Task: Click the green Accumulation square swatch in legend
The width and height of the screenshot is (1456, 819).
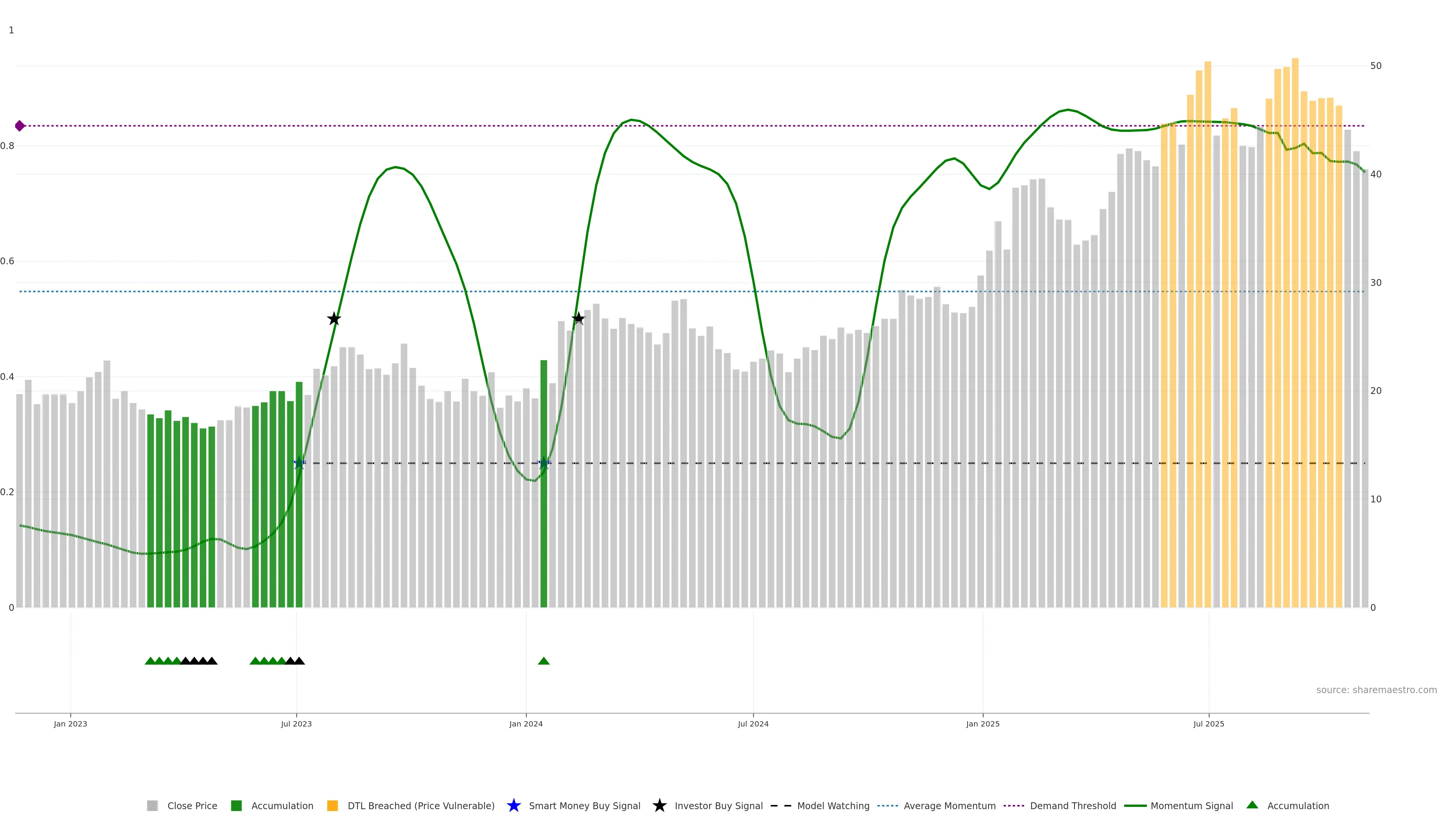Action: coord(236,805)
